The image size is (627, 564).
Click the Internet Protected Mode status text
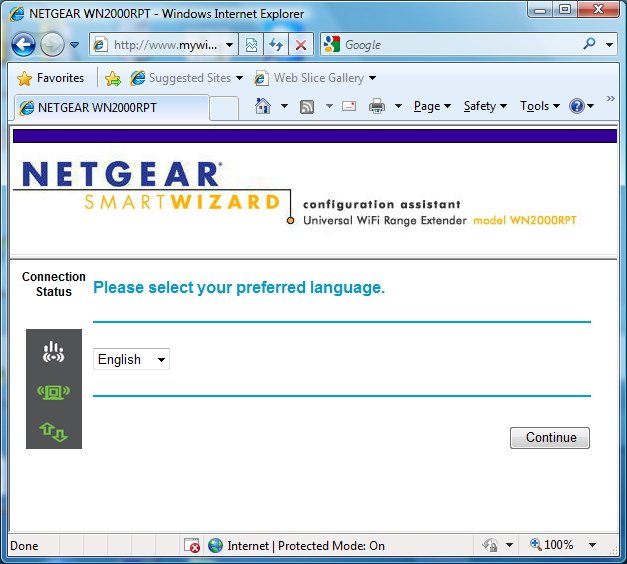(x=306, y=546)
